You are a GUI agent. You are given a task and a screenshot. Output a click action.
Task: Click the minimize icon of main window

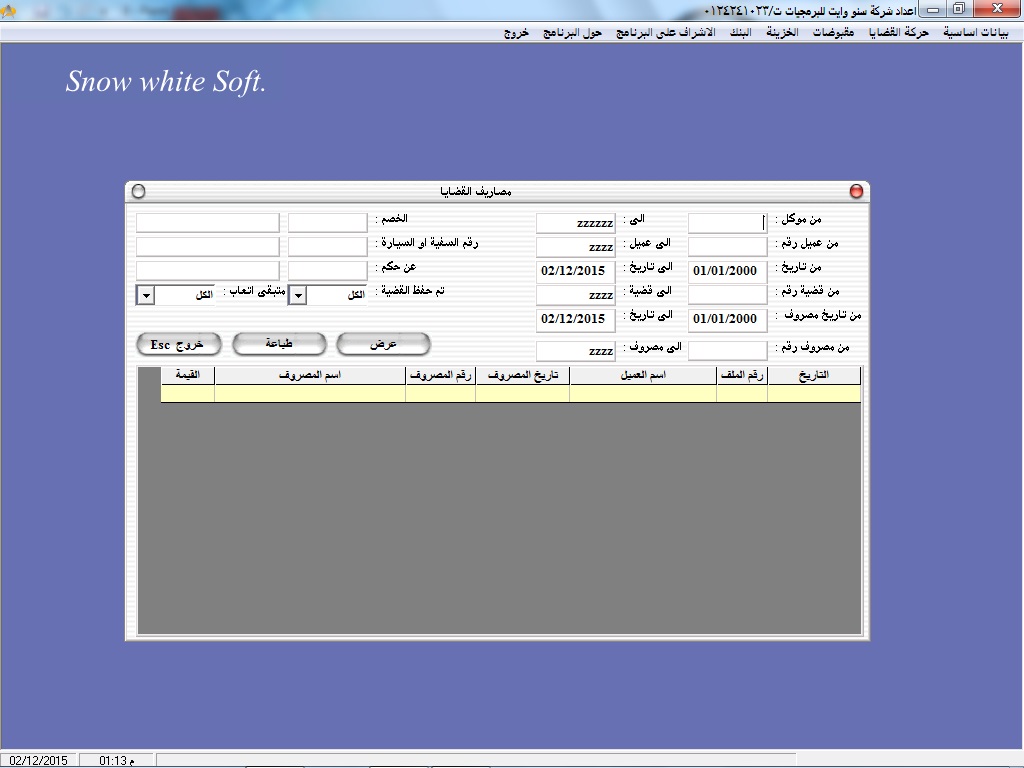point(932,9)
